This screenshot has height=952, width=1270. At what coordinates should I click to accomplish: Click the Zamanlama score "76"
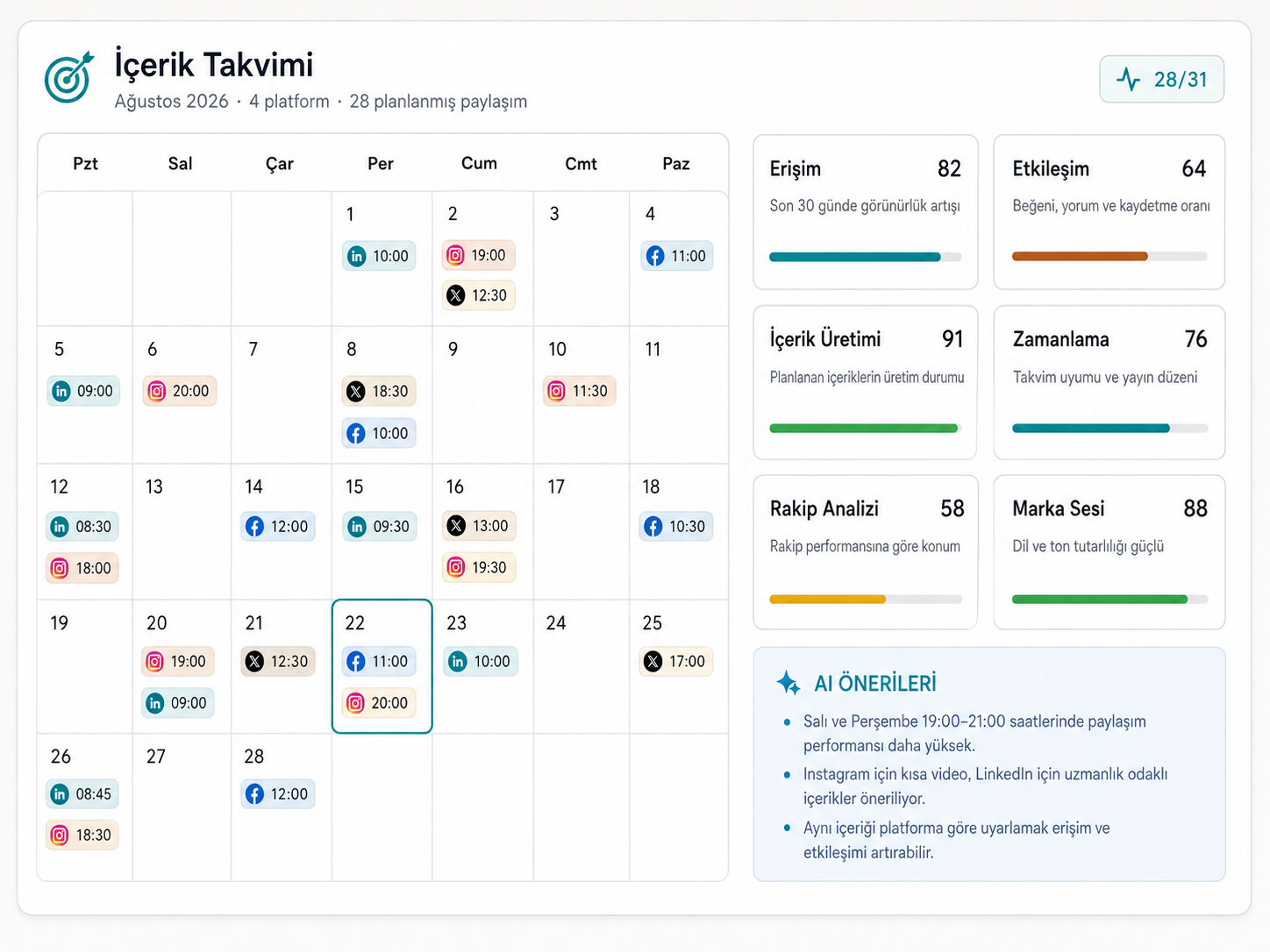click(x=1195, y=339)
